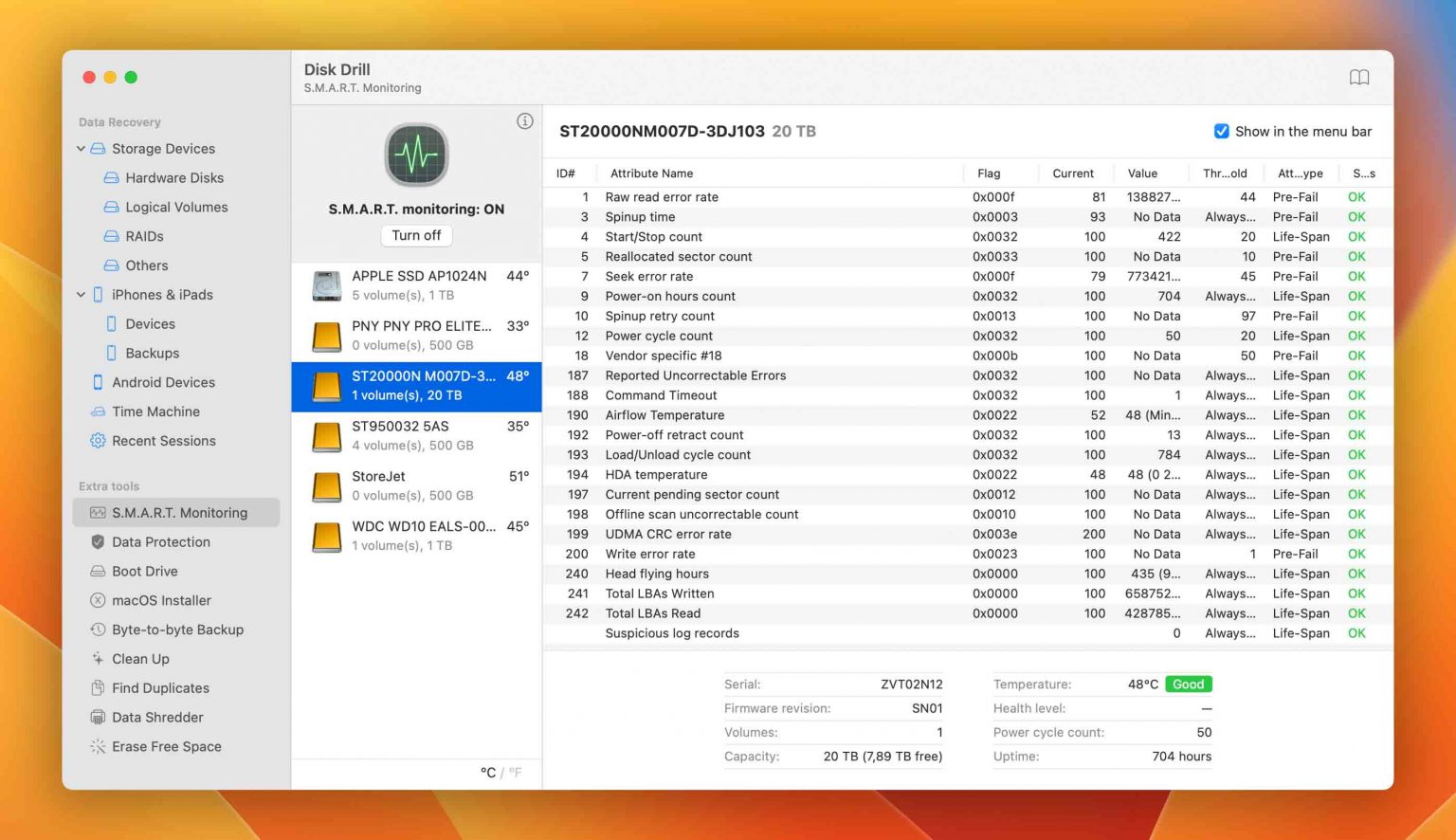Click the Good temperature badge
Image resolution: width=1456 pixels, height=840 pixels.
1188,684
